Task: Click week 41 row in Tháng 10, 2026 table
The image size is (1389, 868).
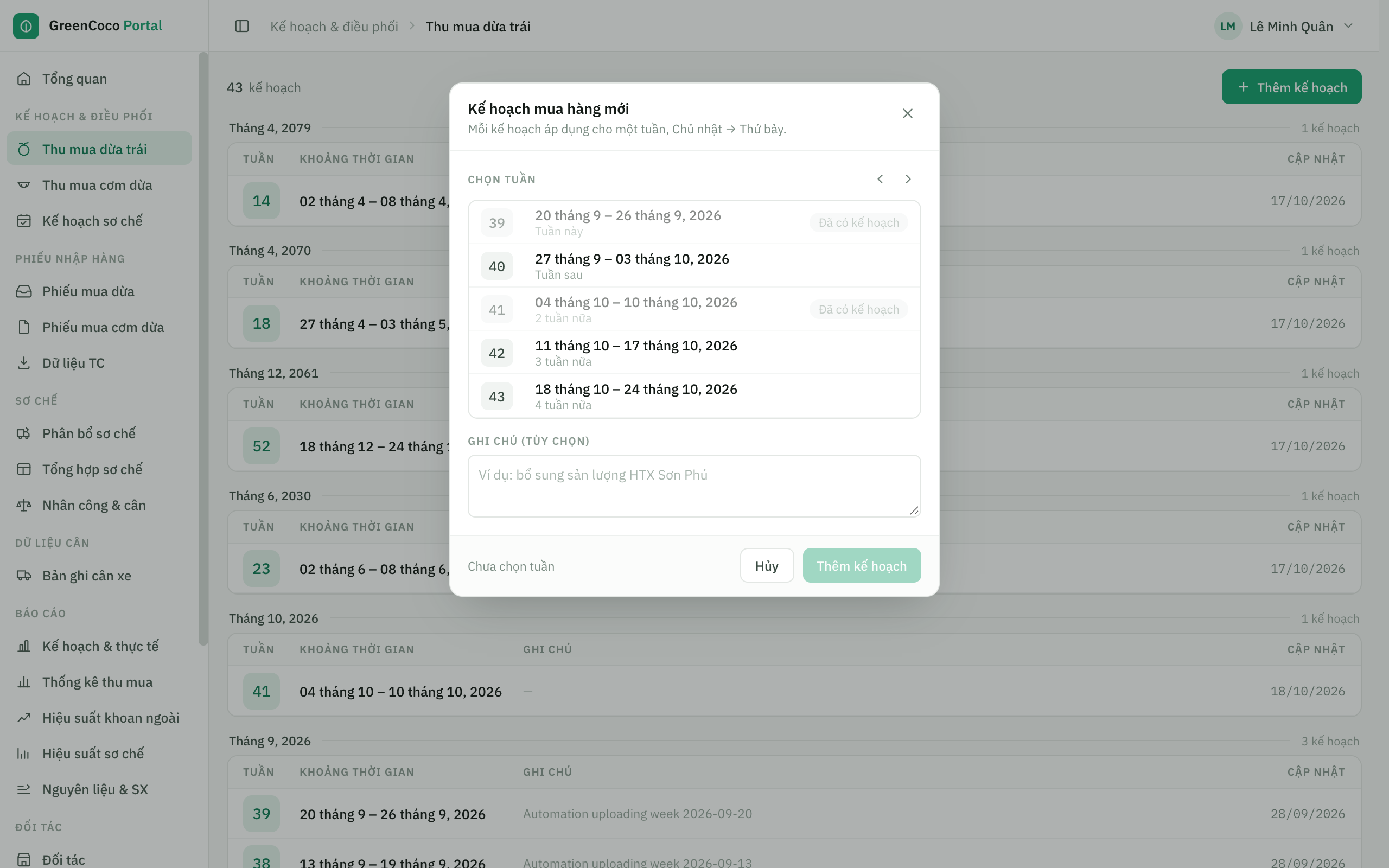Action: 794,691
